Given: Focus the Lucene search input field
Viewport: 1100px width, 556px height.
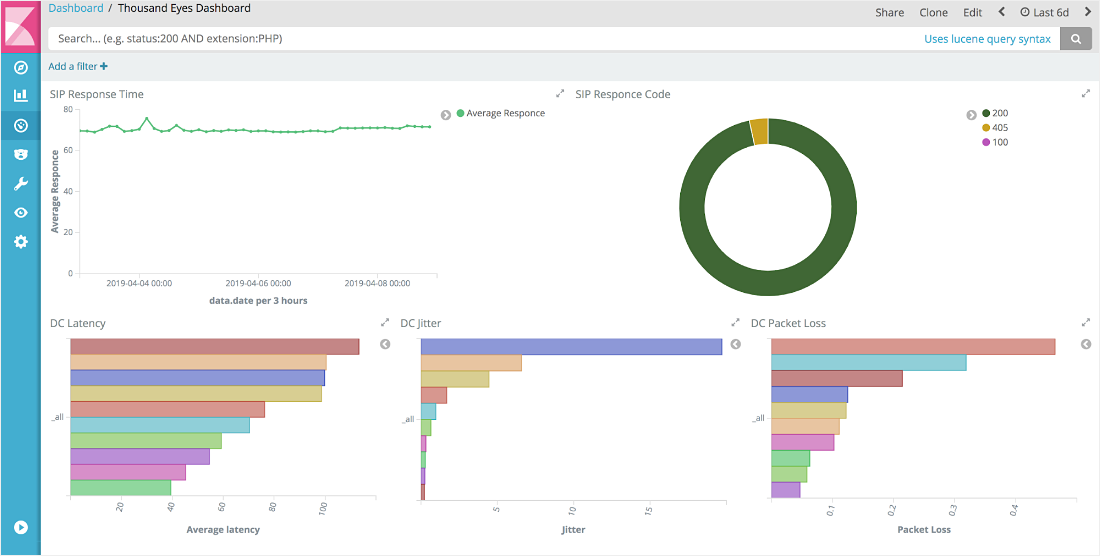Looking at the screenshot, I should pos(480,39).
